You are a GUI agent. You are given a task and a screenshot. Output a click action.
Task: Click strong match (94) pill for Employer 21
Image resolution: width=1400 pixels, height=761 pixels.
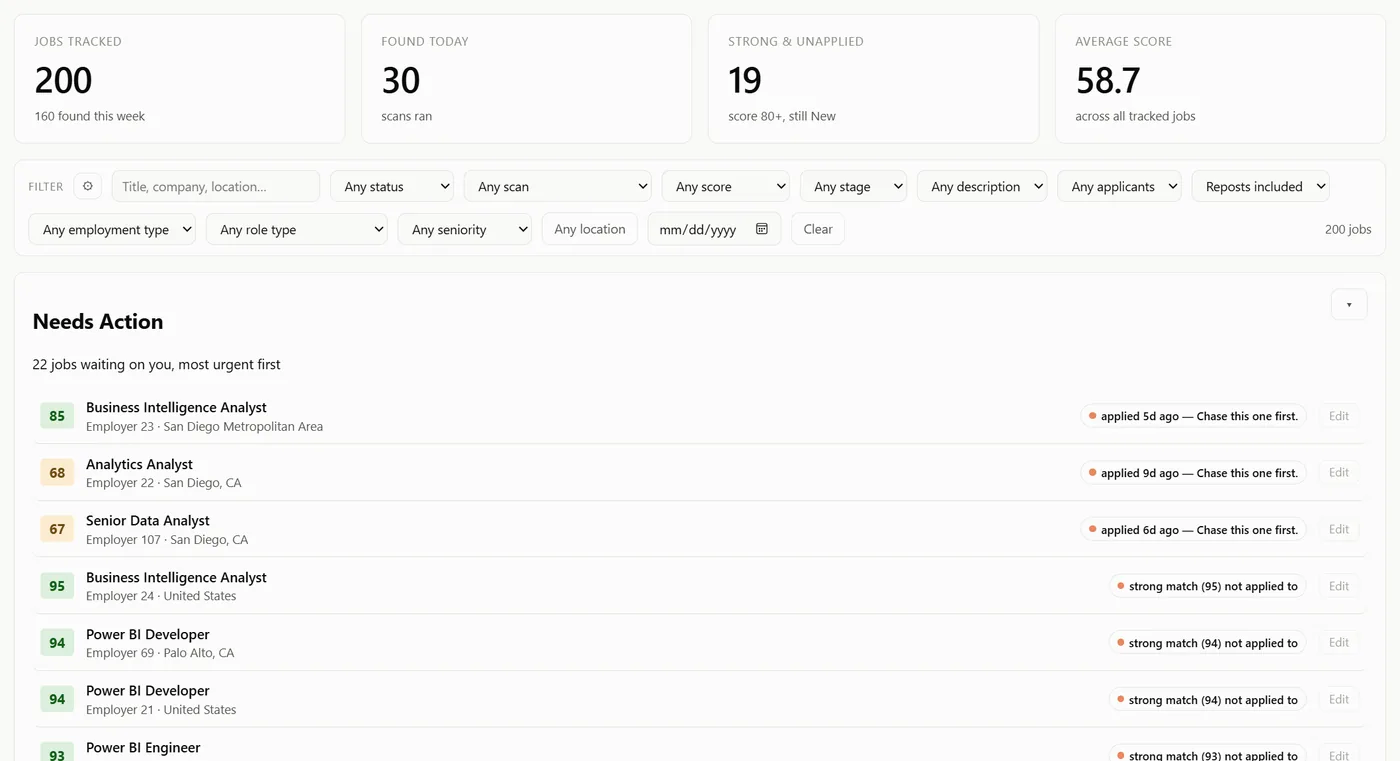(x=1208, y=700)
